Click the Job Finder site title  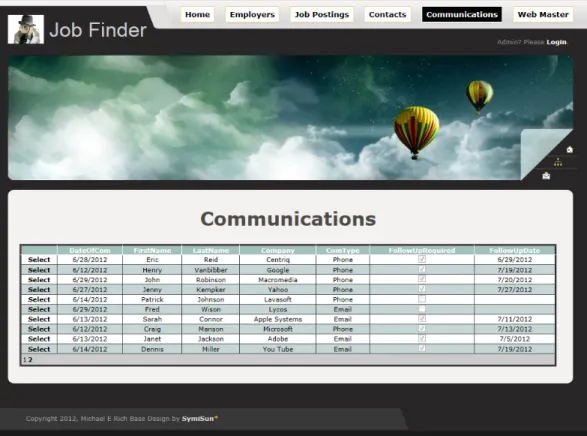coord(98,30)
